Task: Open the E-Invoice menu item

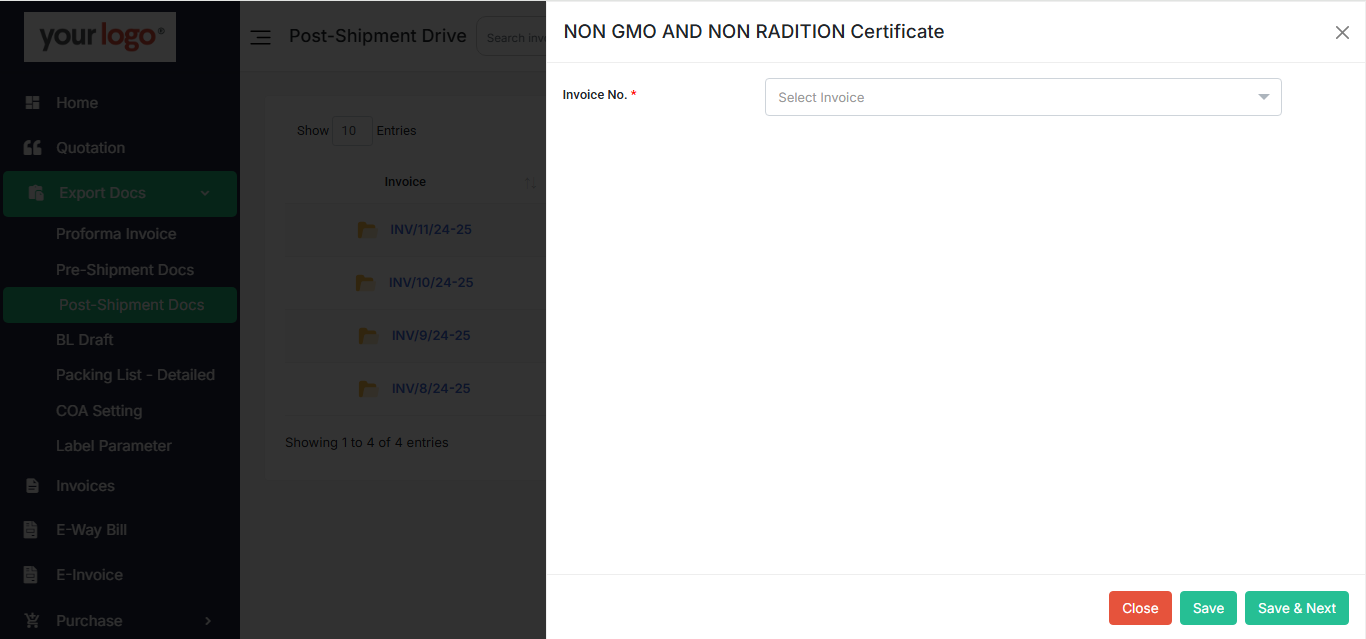Action: (x=89, y=575)
